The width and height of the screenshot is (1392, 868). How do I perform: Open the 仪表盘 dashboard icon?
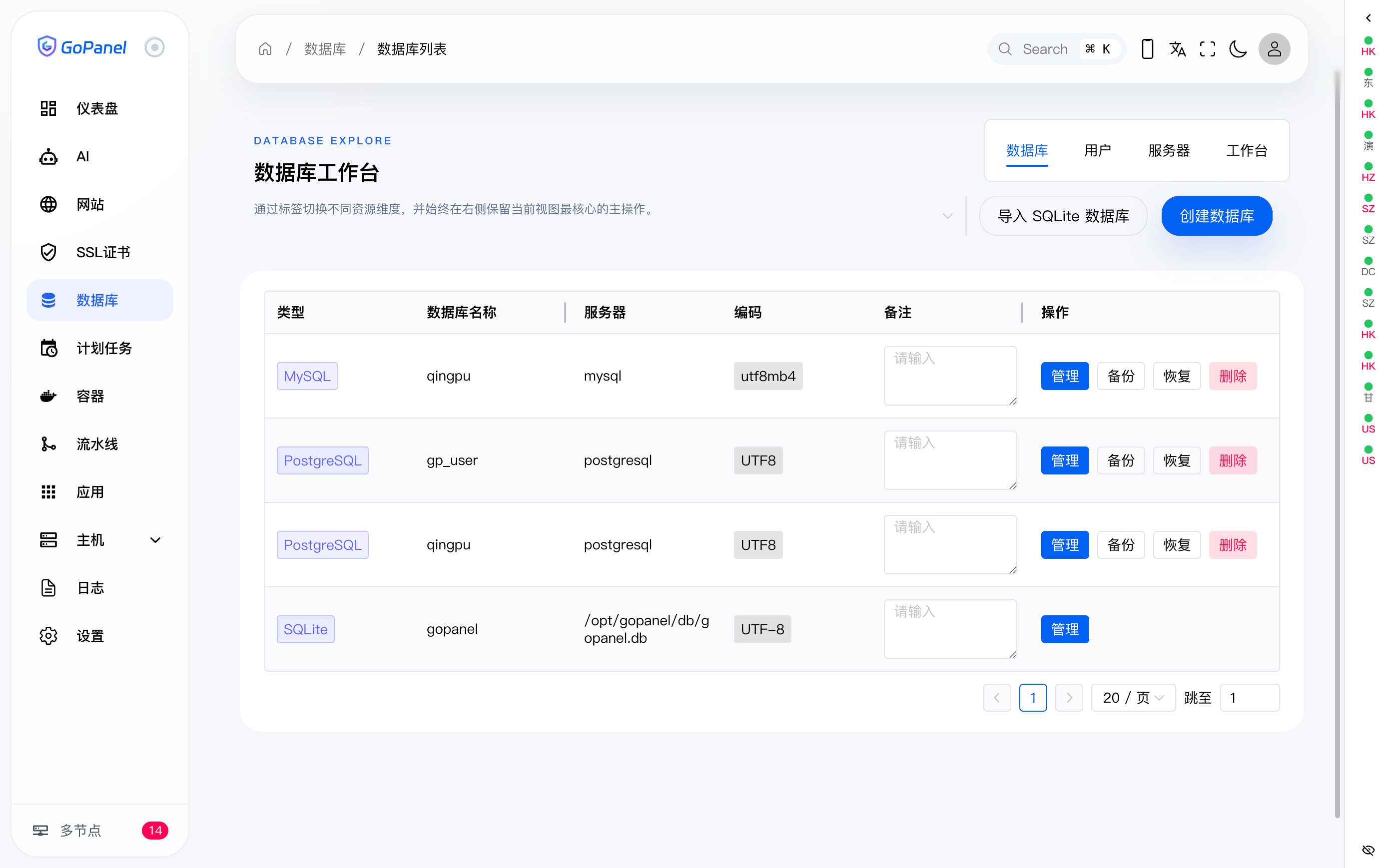48,108
